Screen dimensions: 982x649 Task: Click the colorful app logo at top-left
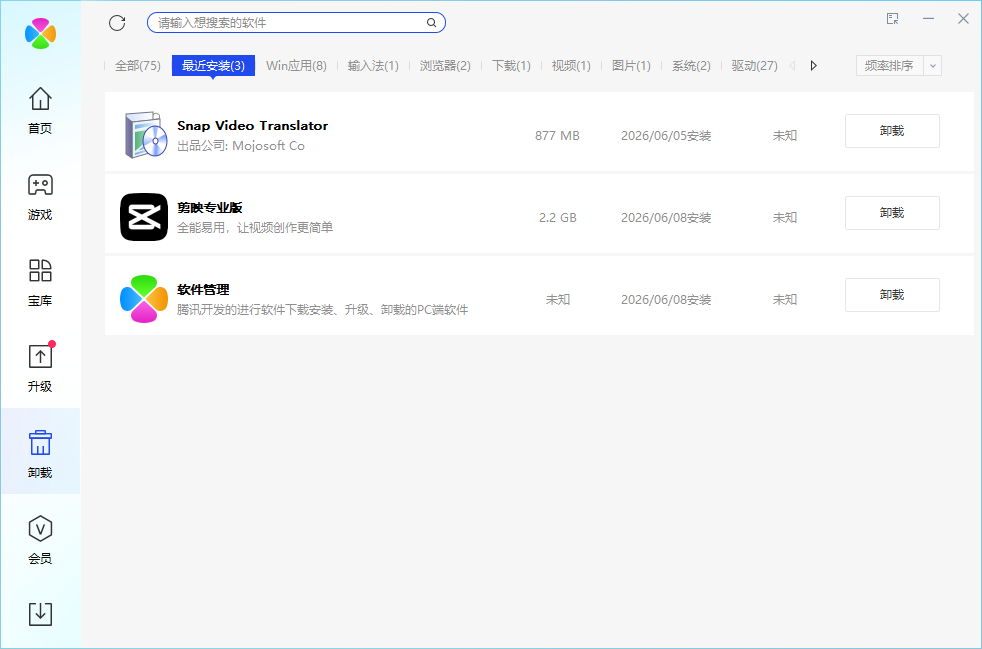click(41, 33)
